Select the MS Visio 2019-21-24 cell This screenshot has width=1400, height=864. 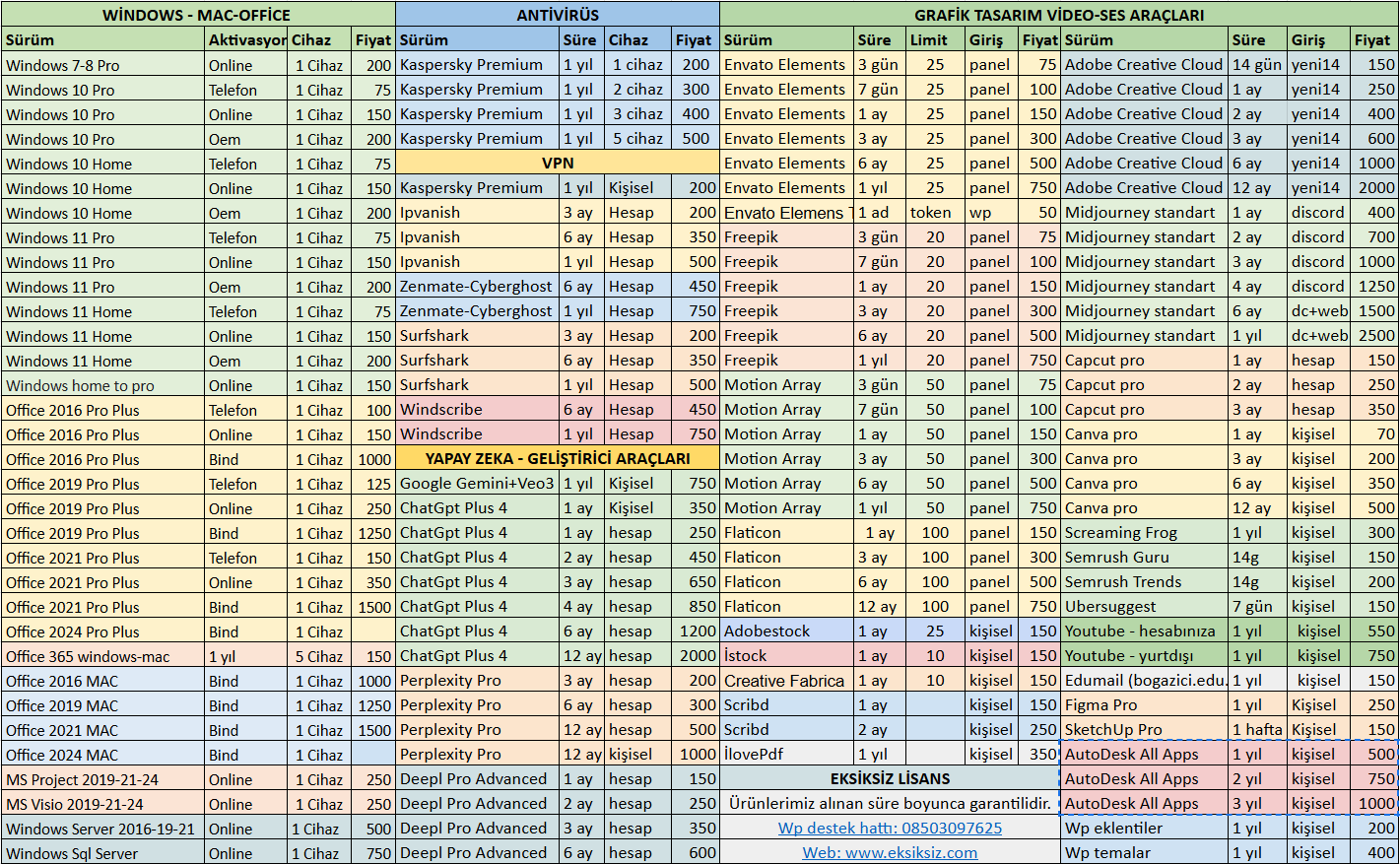[x=103, y=804]
